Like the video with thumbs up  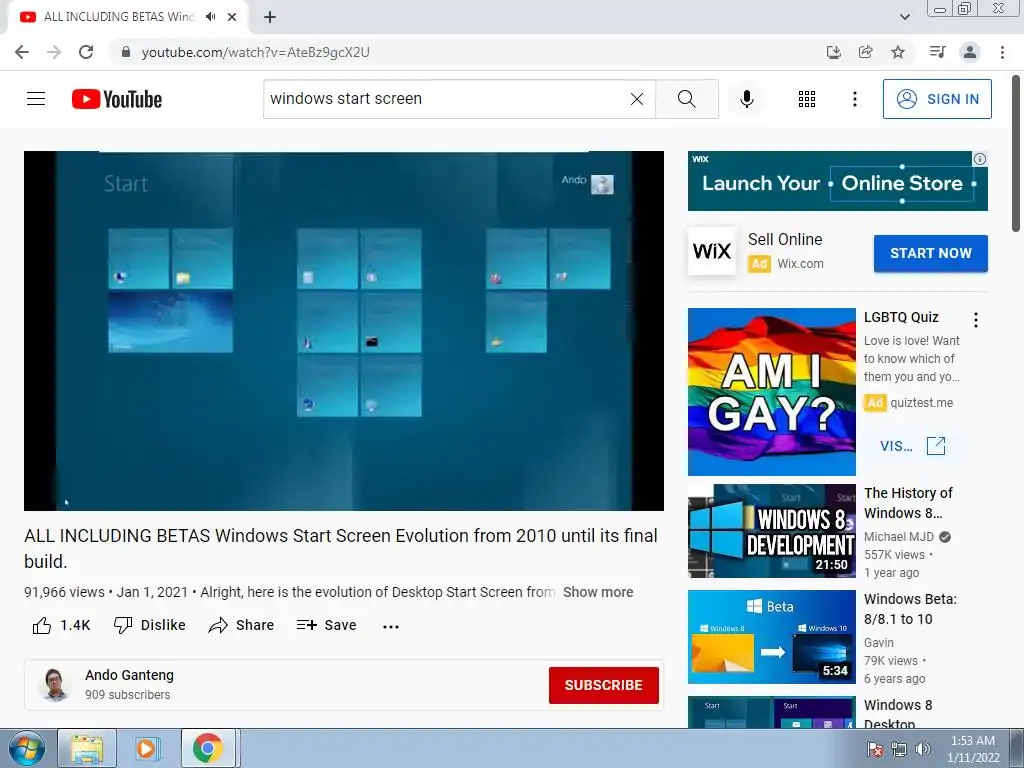pos(61,625)
